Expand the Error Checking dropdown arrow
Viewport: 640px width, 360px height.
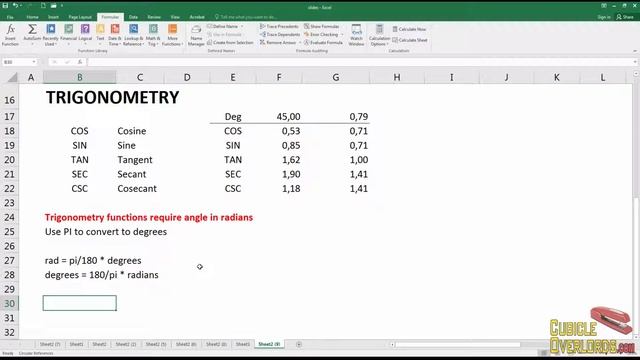342,35
